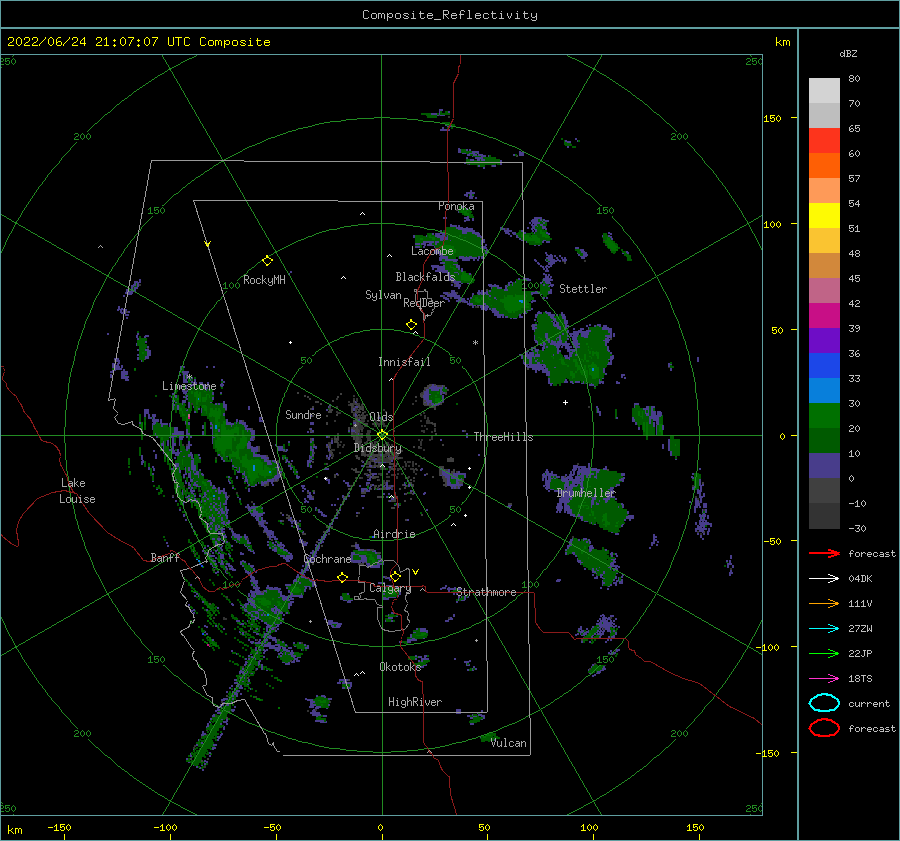Click the Innisfail city label
The image size is (900, 841).
(x=404, y=362)
